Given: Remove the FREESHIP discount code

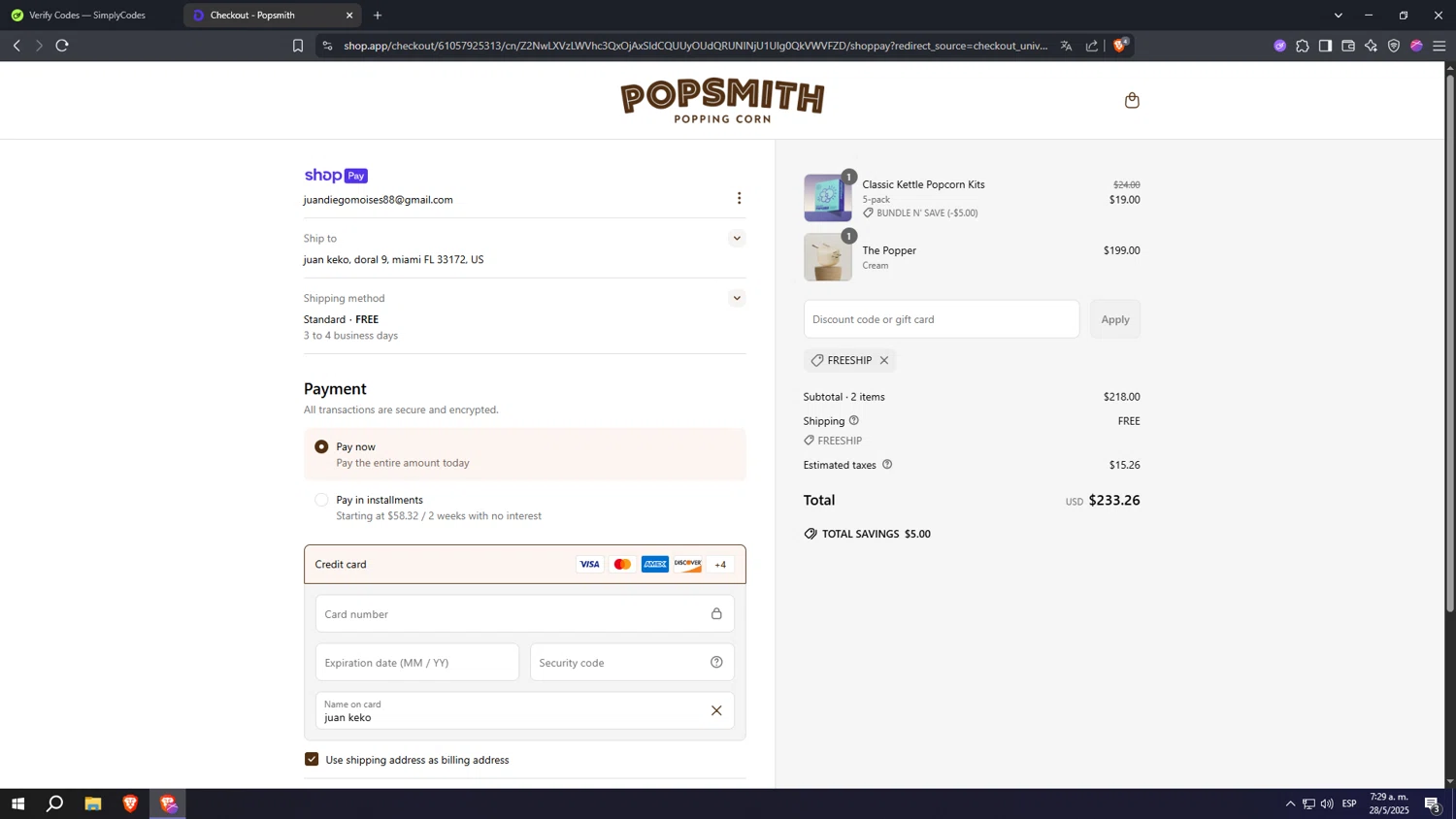Looking at the screenshot, I should 884,360.
